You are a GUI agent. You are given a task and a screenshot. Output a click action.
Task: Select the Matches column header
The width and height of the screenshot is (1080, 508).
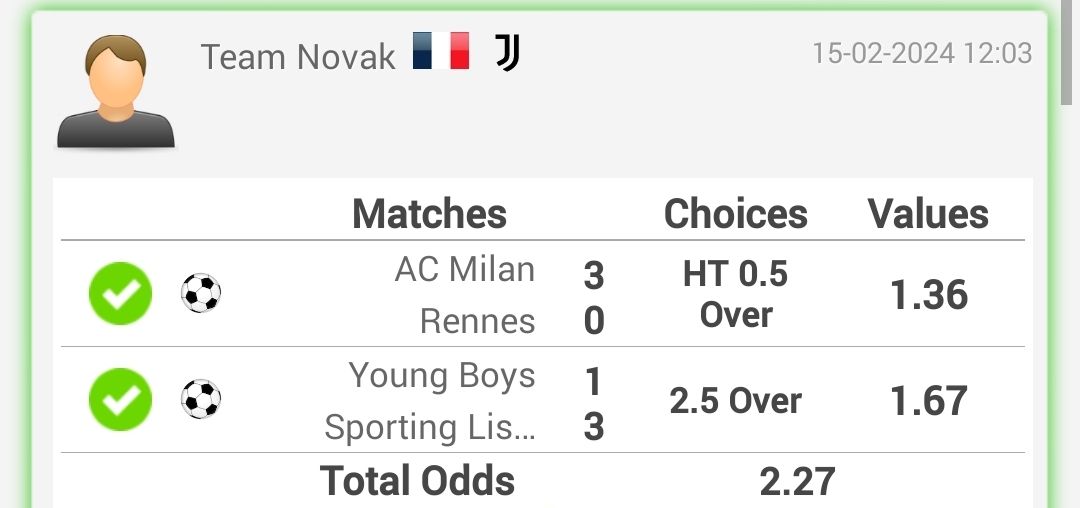click(x=430, y=213)
